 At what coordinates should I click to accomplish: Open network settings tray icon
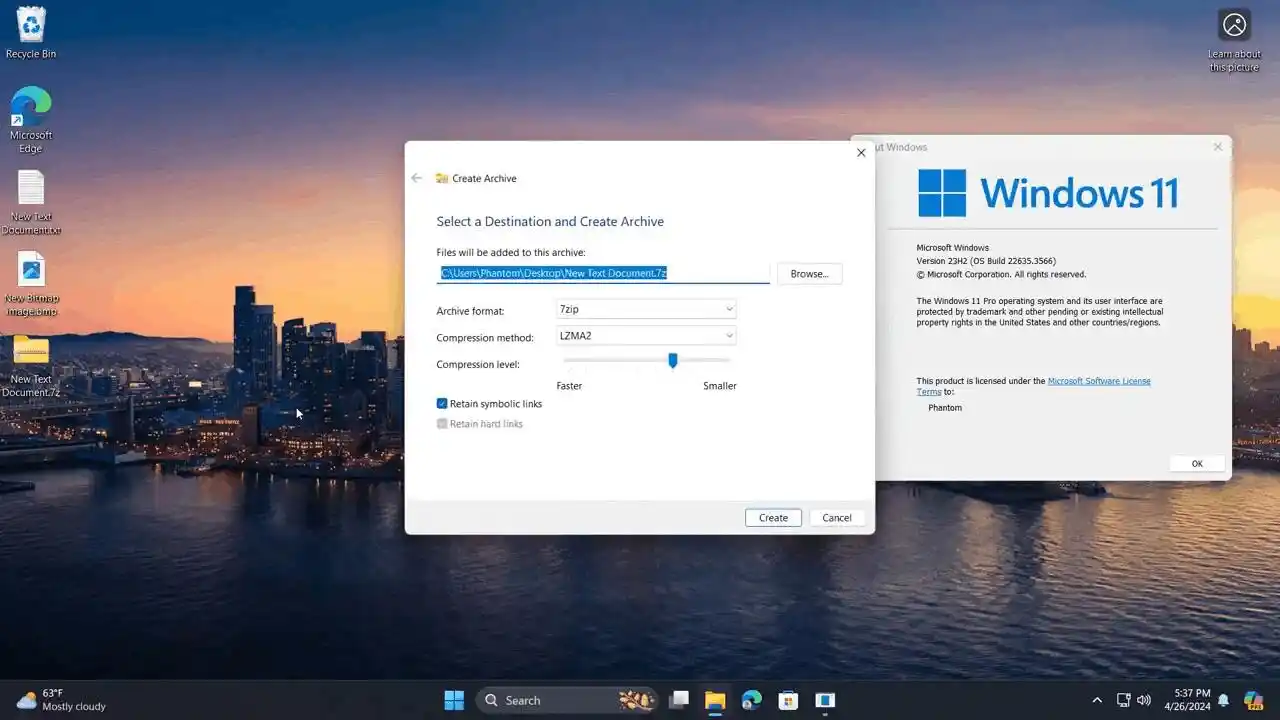[x=1124, y=700]
